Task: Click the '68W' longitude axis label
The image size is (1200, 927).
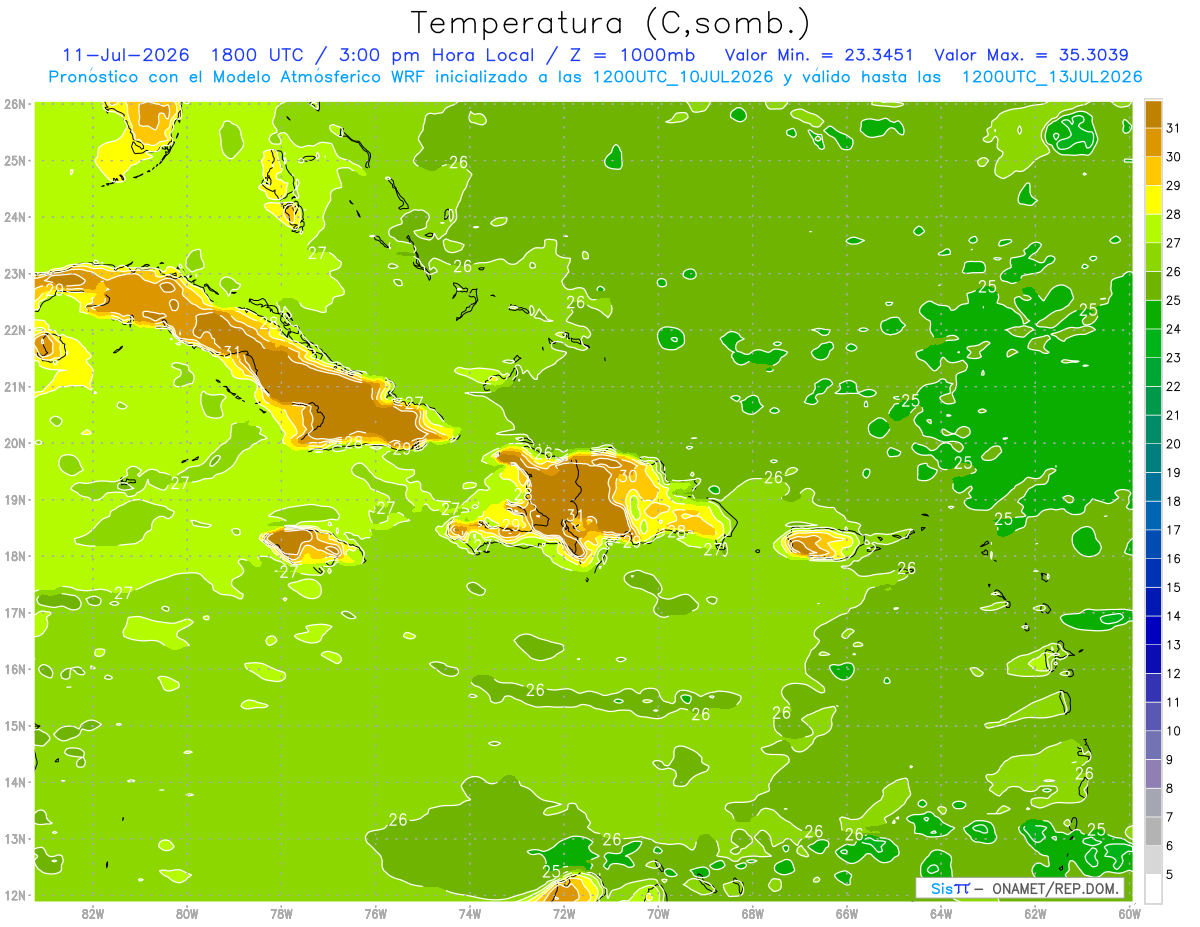Action: 752,913
